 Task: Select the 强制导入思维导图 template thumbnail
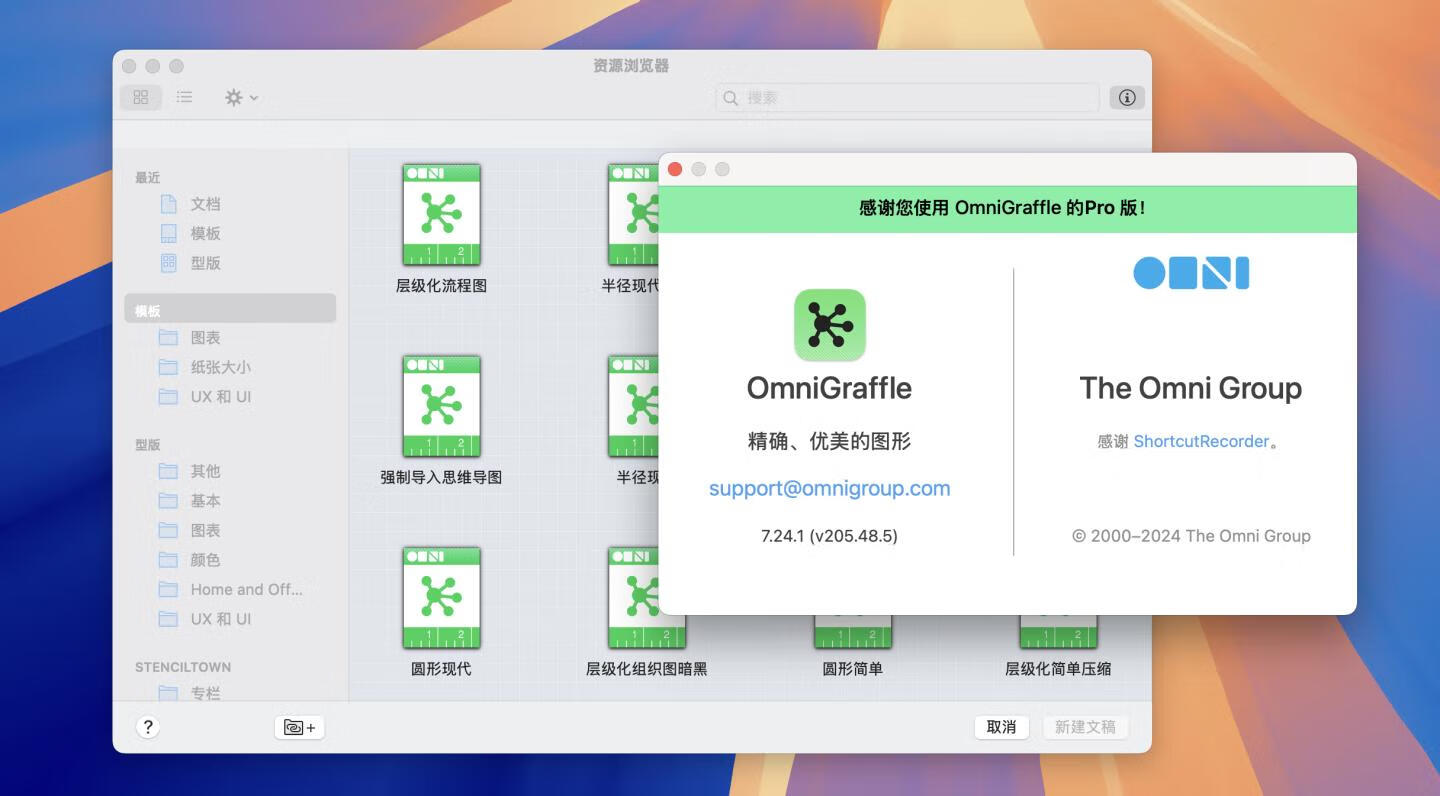(x=441, y=406)
